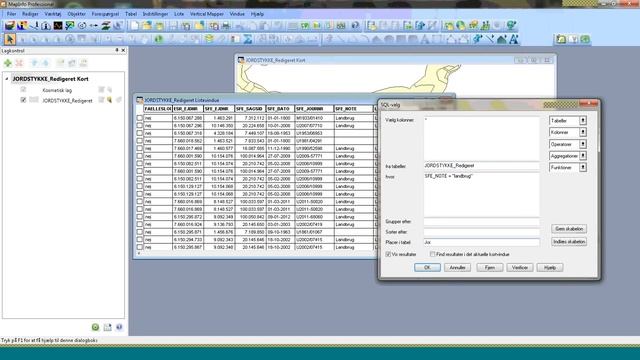Click the Open folder icon in toolbar

(x=147, y=26)
